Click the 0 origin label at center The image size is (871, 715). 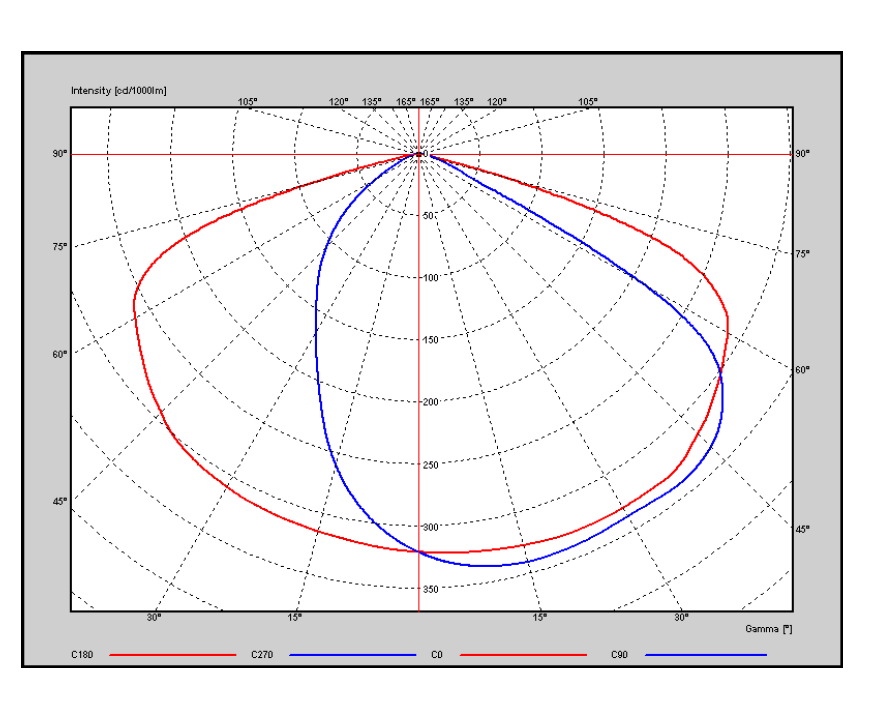427,153
